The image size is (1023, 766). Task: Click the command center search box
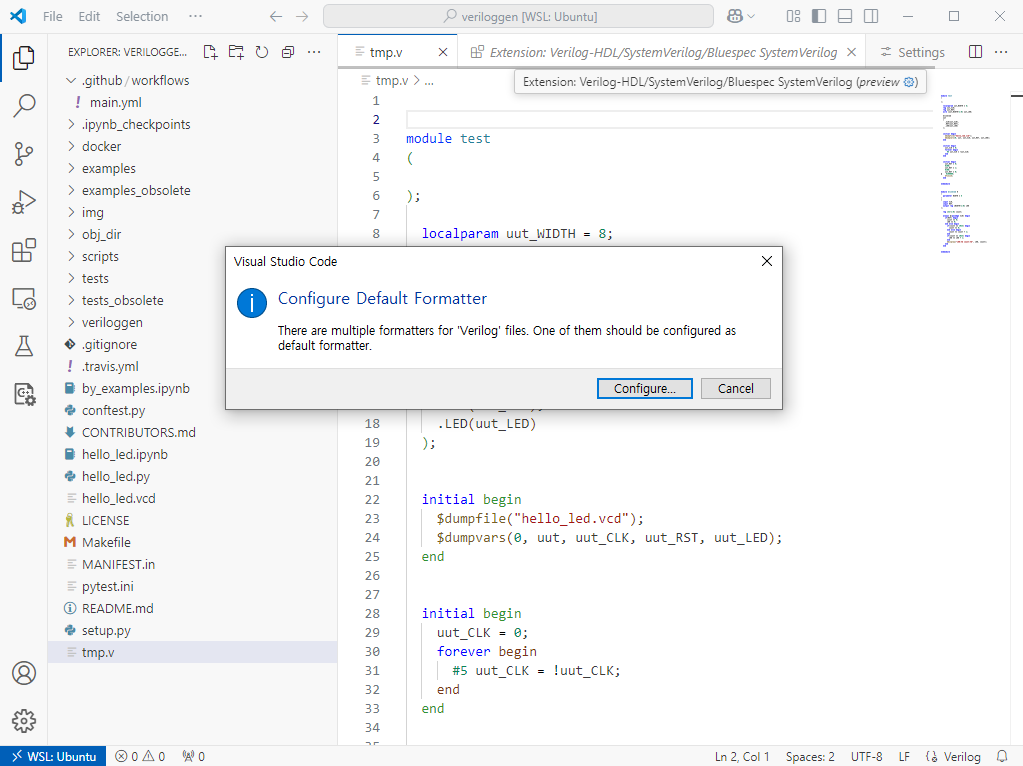point(519,16)
